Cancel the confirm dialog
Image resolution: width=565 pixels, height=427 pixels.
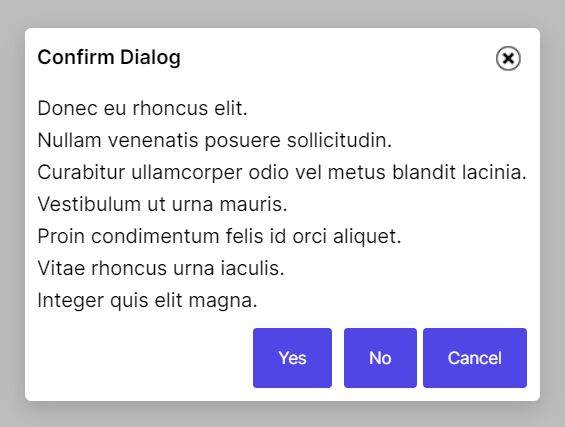(475, 358)
